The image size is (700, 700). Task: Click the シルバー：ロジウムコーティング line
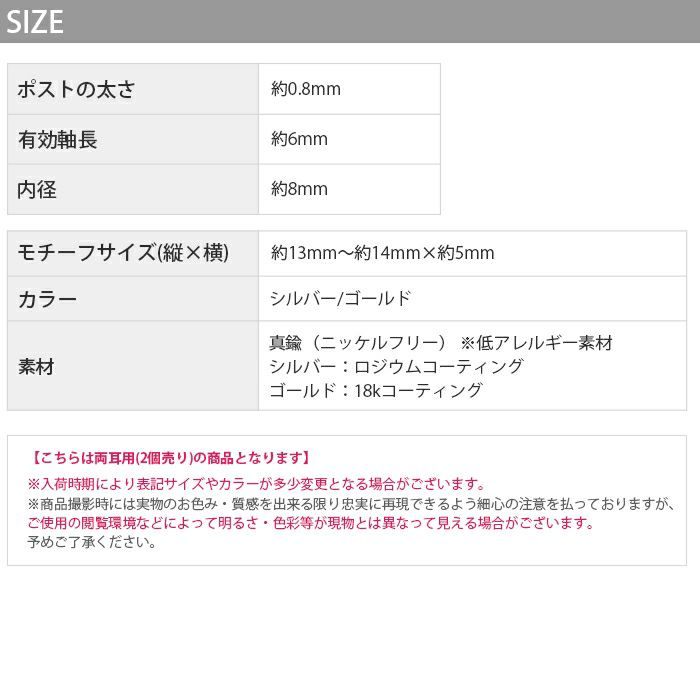(396, 367)
